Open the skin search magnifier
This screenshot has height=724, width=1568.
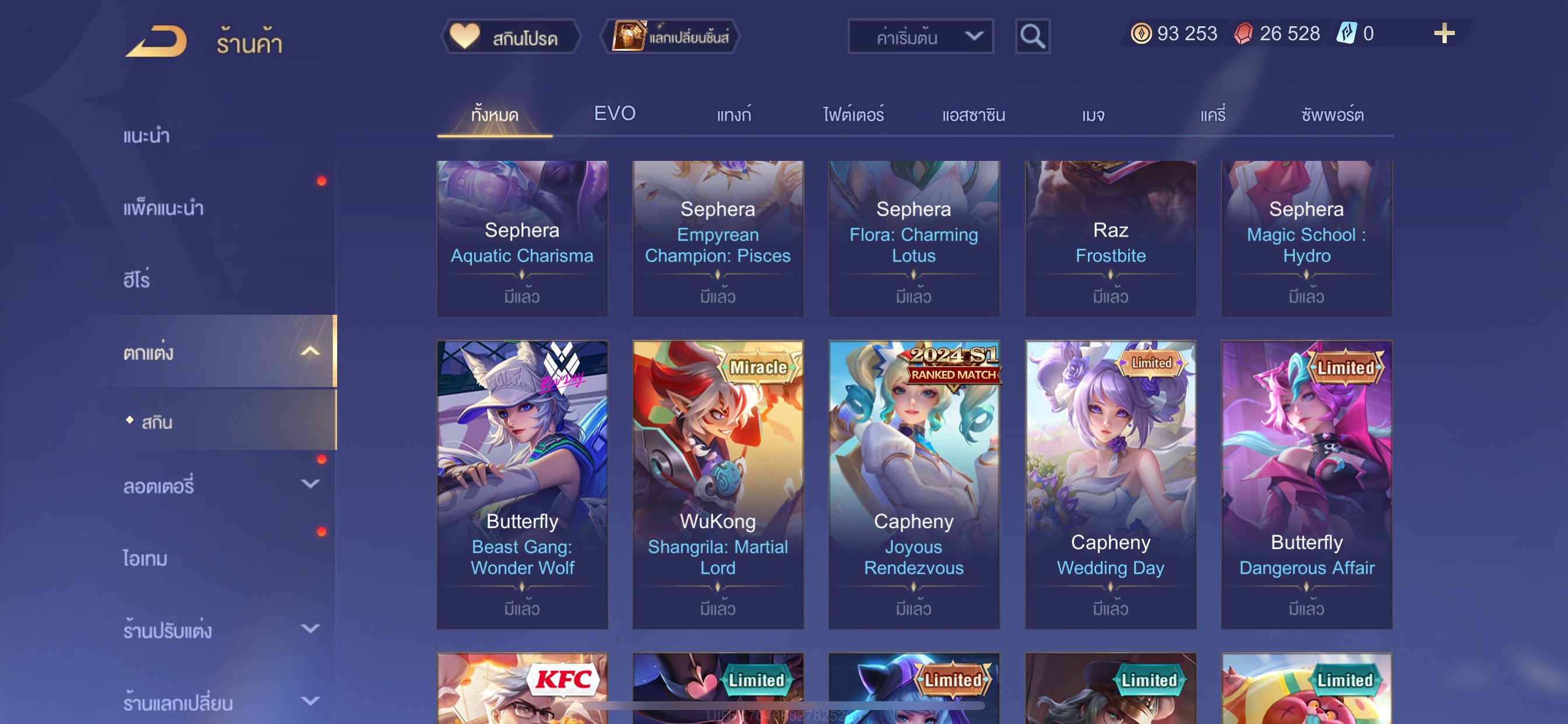tap(1032, 37)
